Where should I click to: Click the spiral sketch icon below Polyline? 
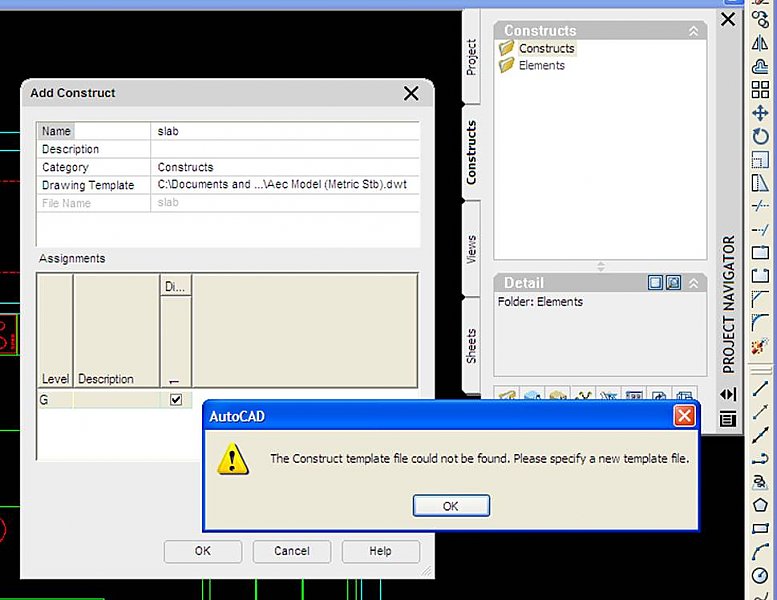[760, 482]
